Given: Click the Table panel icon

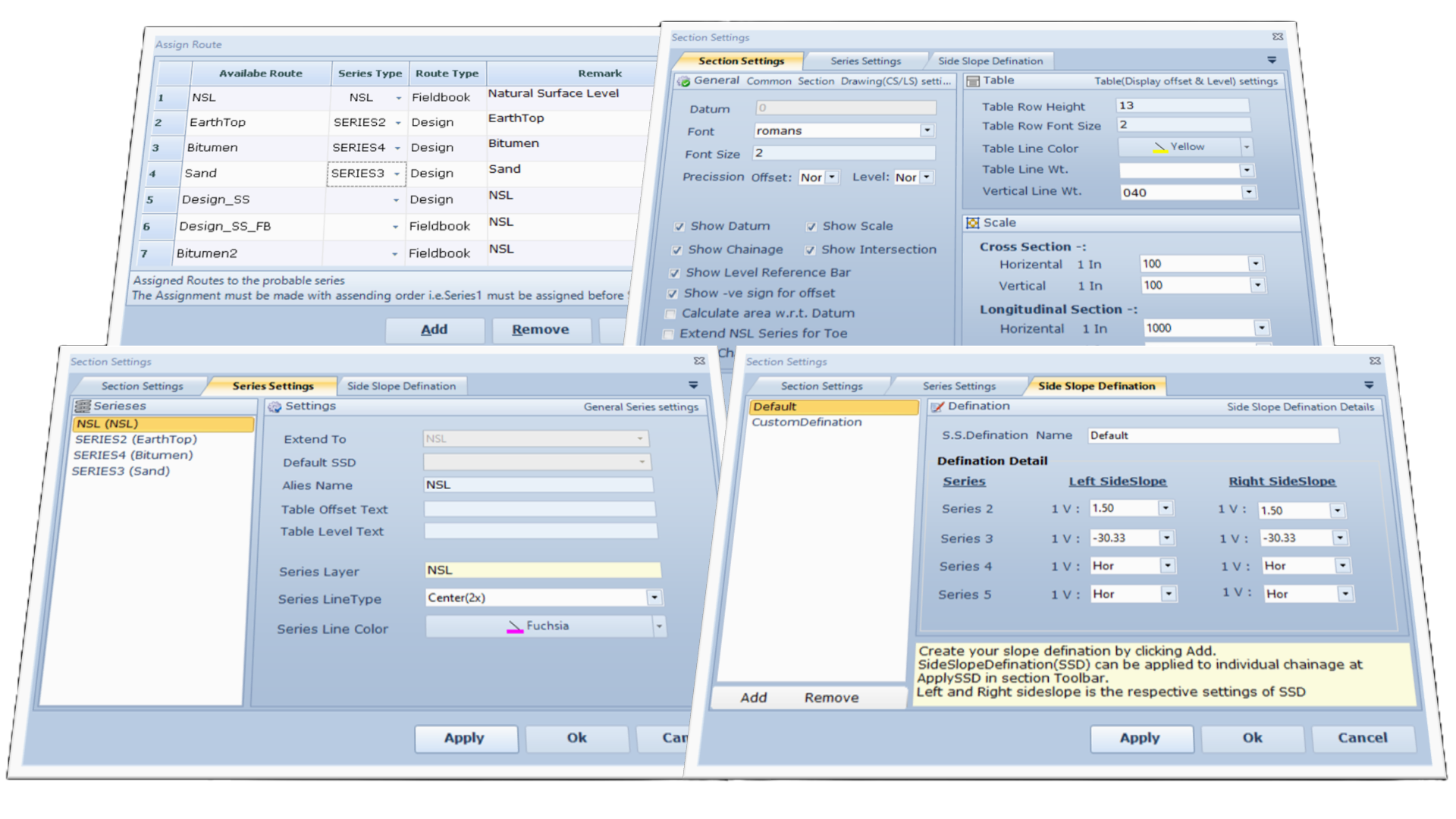Looking at the screenshot, I should click(973, 81).
